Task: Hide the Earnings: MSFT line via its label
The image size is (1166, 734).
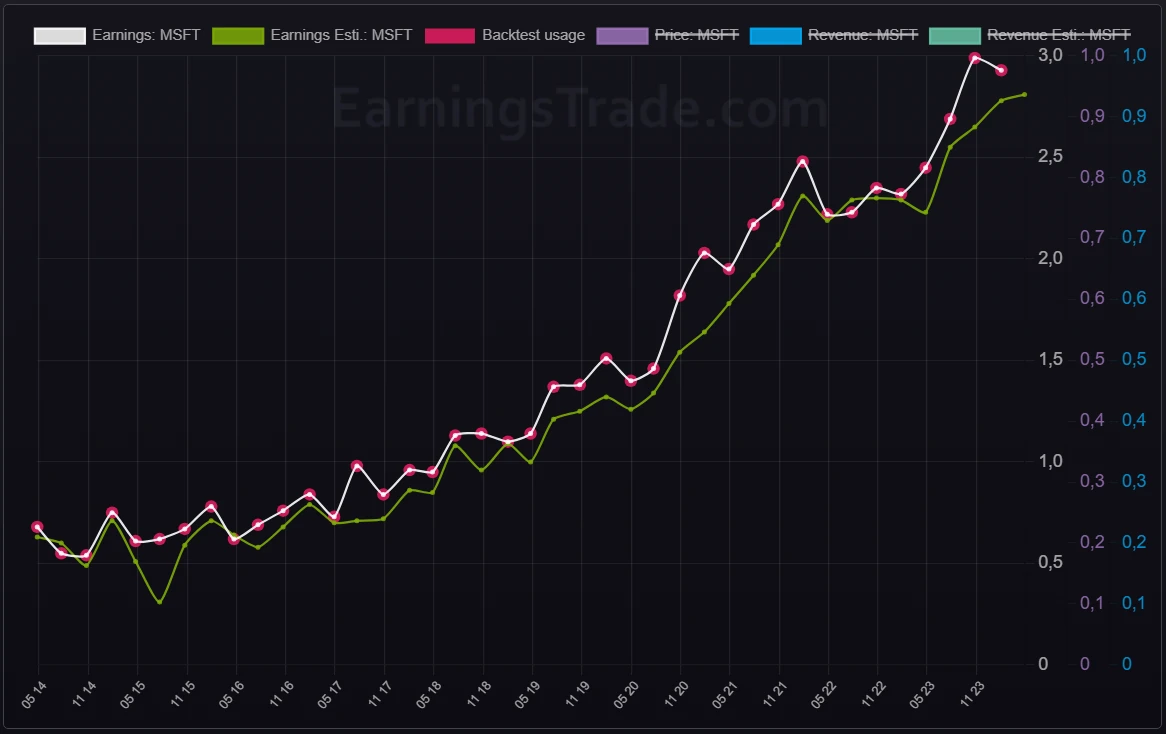Action: (x=146, y=35)
